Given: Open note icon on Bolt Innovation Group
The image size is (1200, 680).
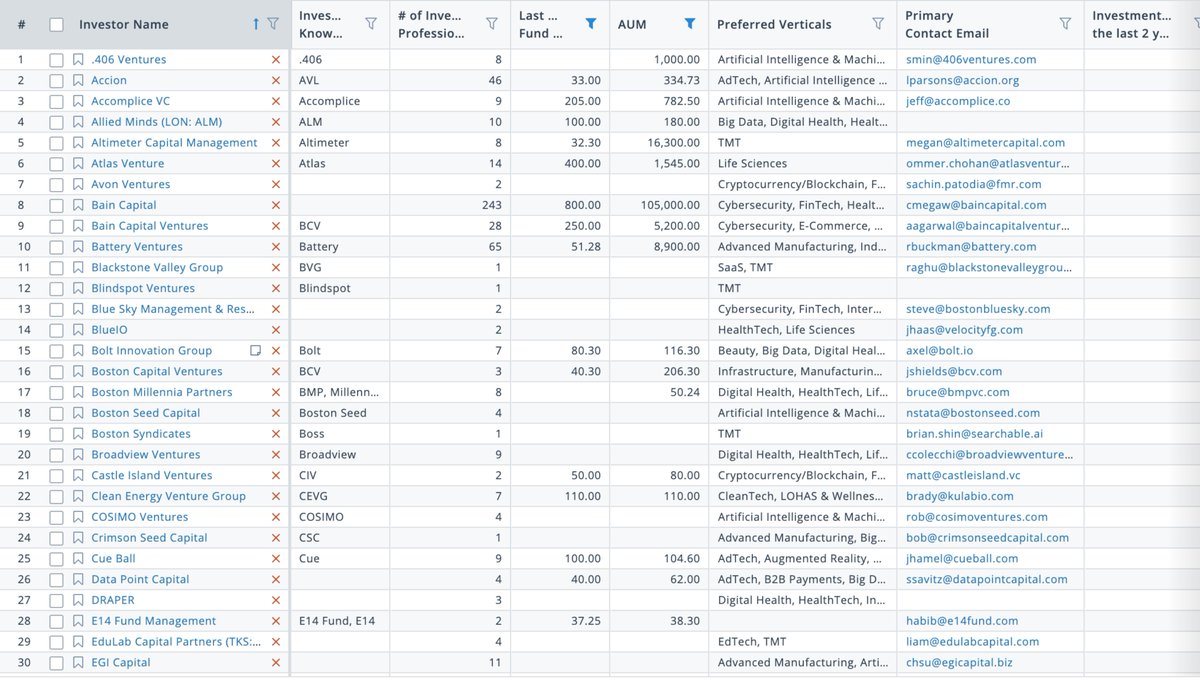Looking at the screenshot, I should click(x=256, y=351).
